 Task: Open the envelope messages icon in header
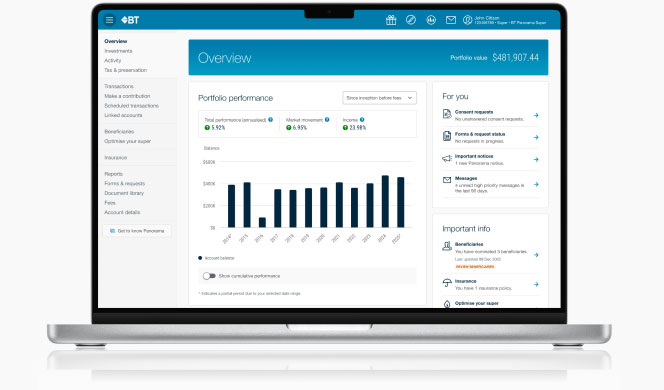[x=451, y=20]
